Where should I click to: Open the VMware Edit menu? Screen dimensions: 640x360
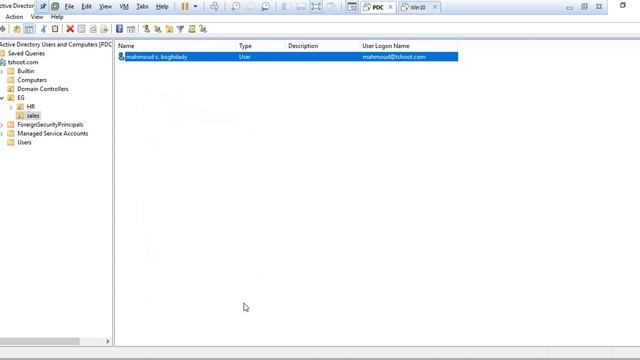(x=87, y=7)
